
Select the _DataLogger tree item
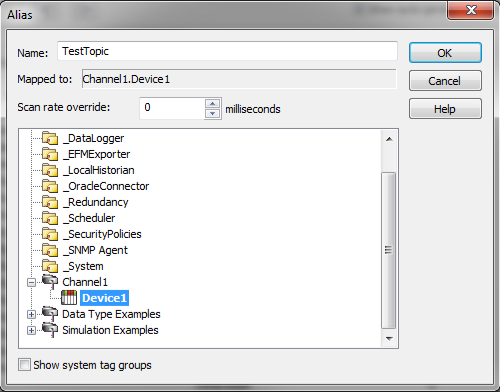pyautogui.click(x=93, y=138)
